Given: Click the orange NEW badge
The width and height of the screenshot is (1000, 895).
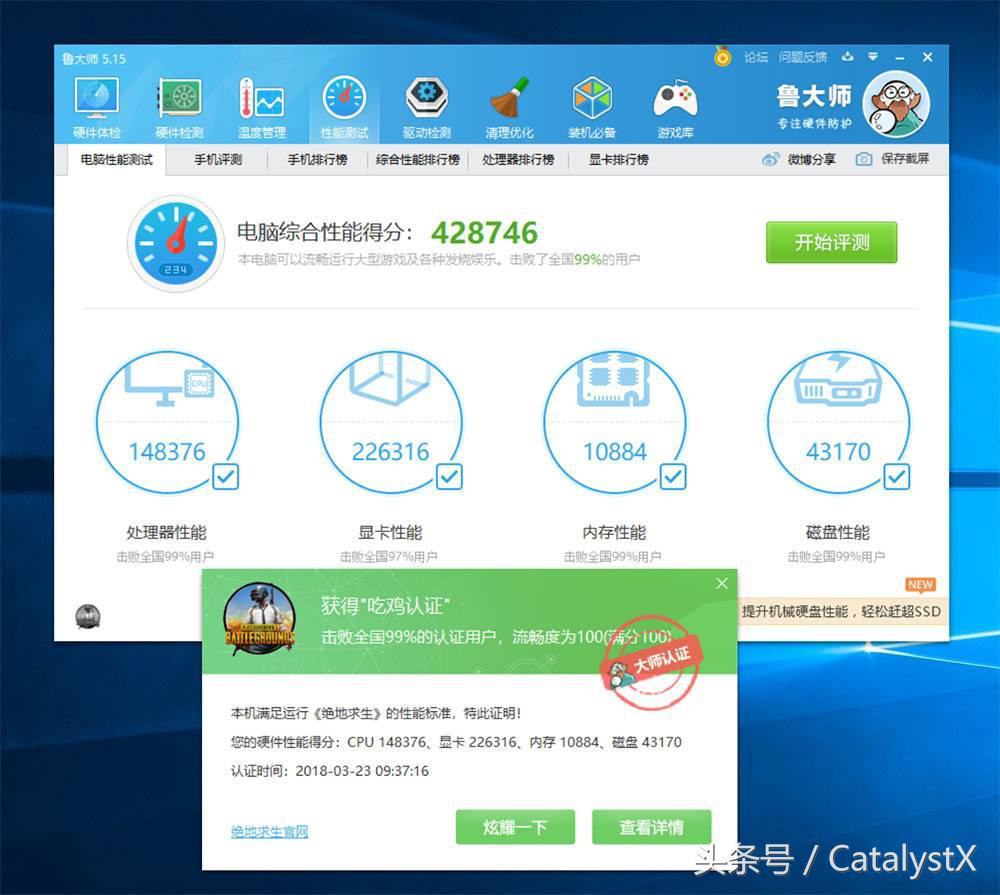Looking at the screenshot, I should pos(920,584).
